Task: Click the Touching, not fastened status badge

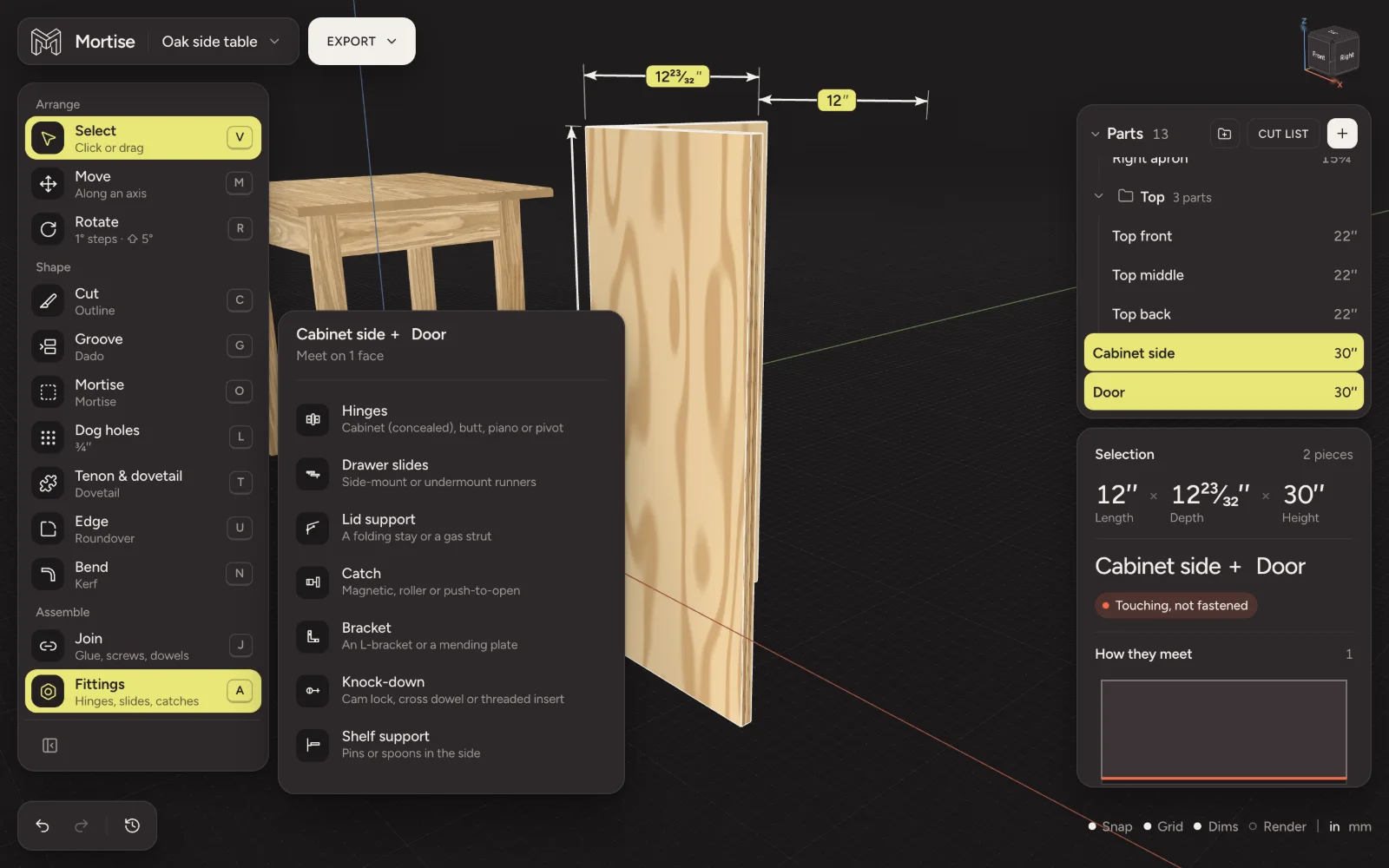Action: coord(1175,606)
